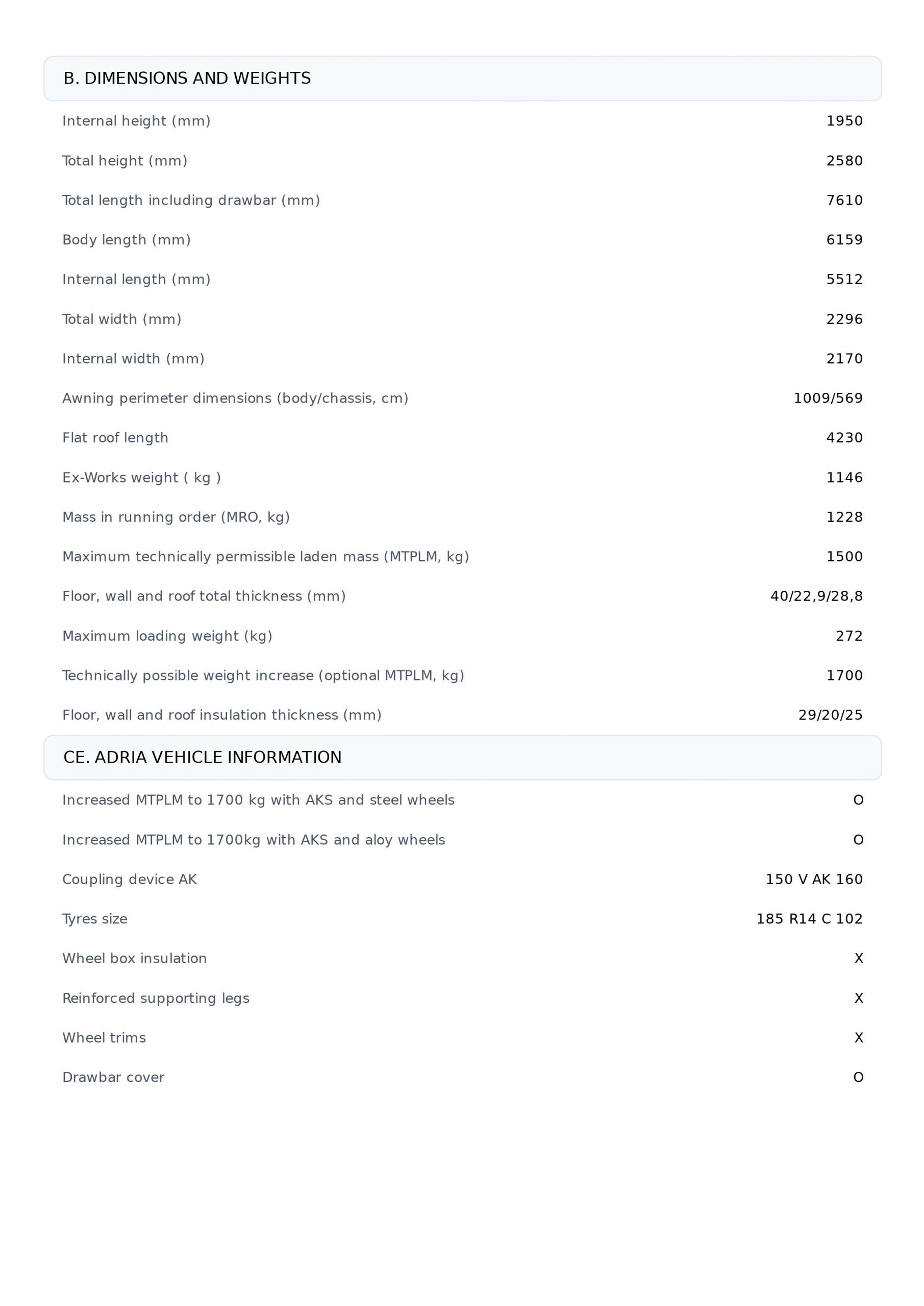Click the insulation thickness value 29/20/25
This screenshot has width=924, height=1306.
click(831, 715)
